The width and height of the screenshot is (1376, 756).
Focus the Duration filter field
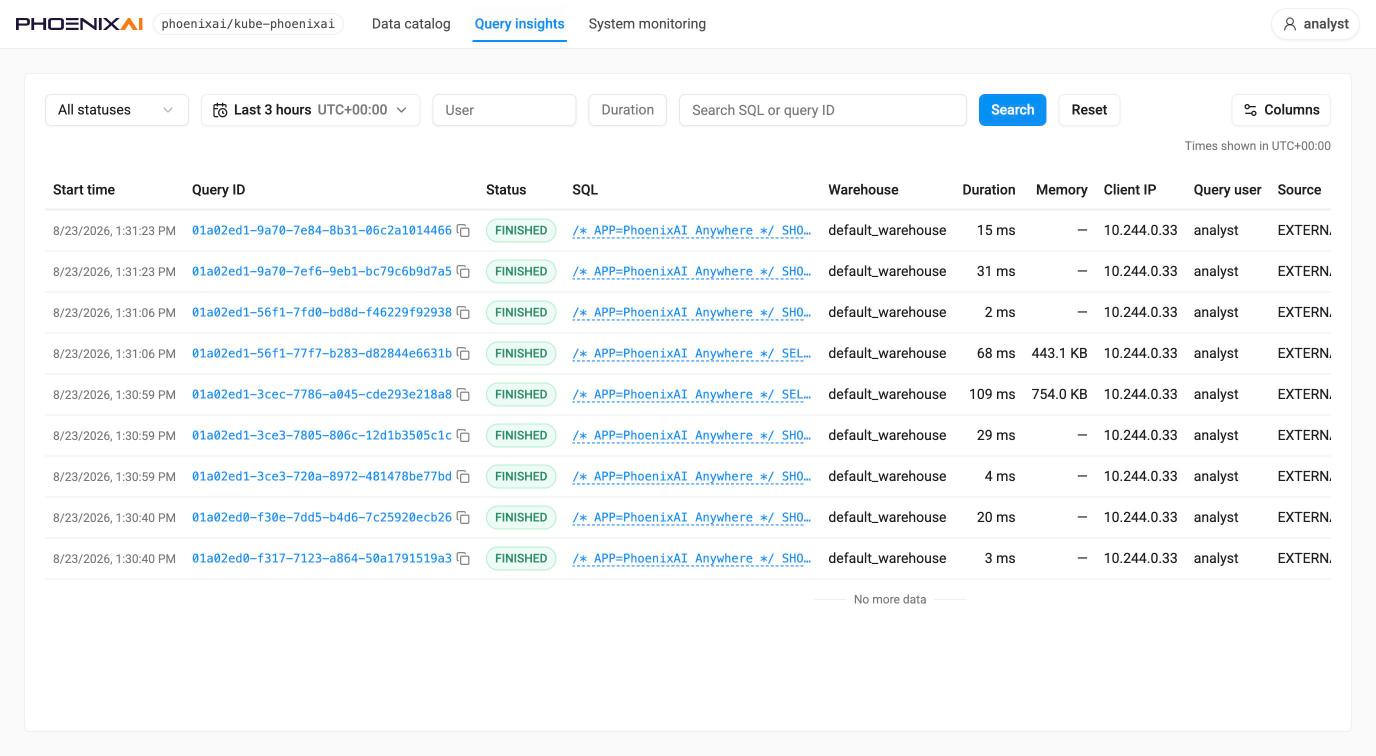[x=627, y=110]
